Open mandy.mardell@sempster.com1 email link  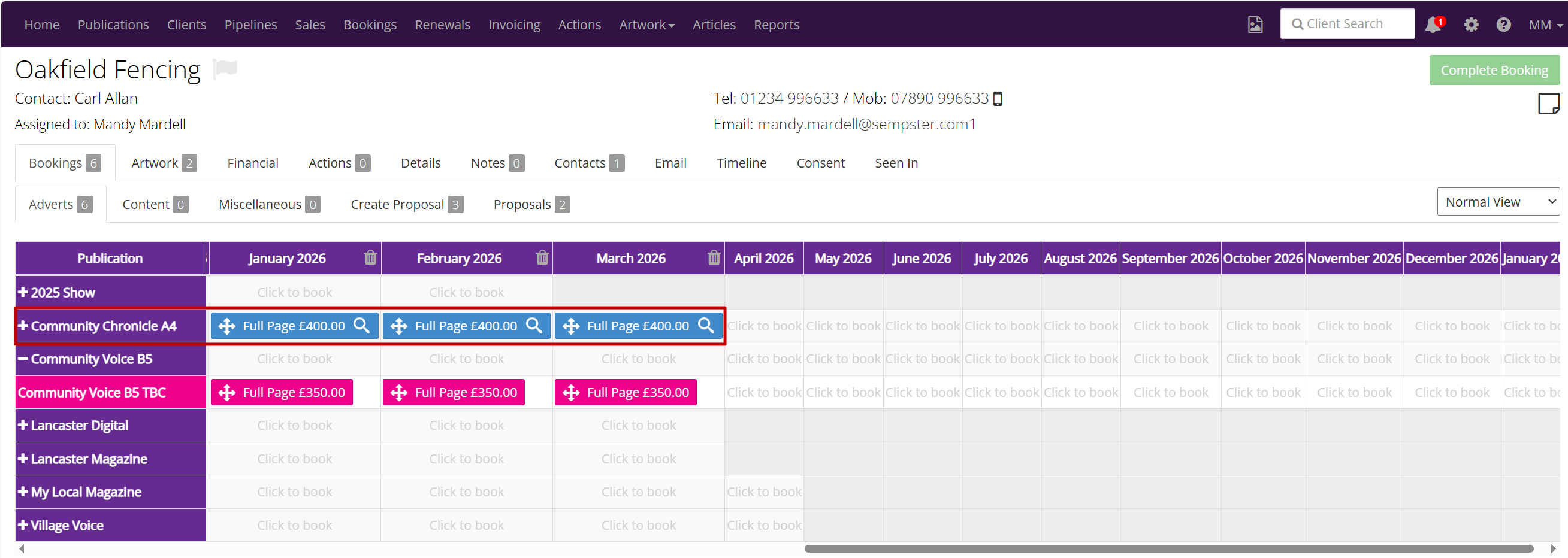click(x=866, y=124)
